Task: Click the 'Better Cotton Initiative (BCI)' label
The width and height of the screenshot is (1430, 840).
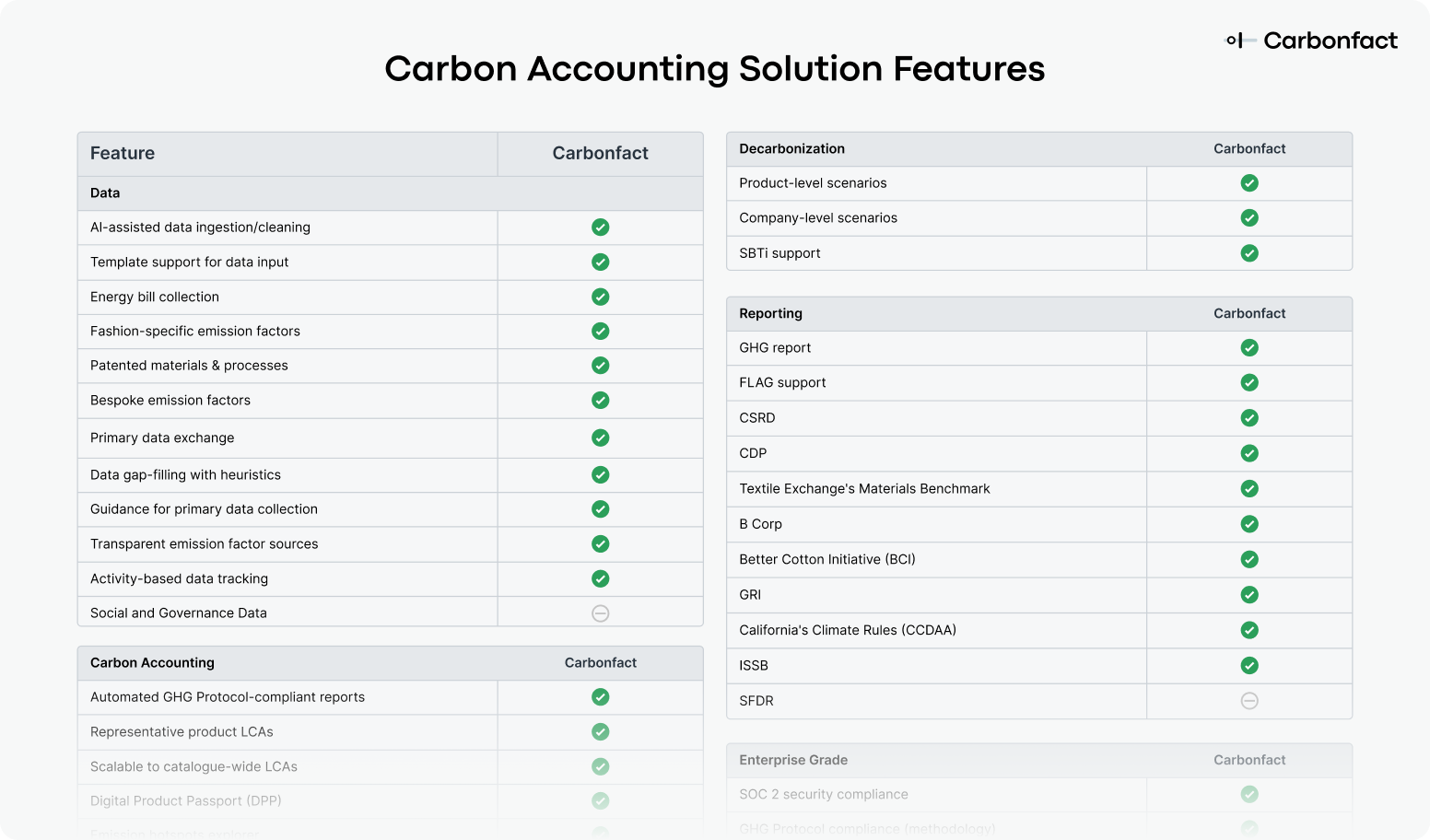Action: (x=827, y=560)
